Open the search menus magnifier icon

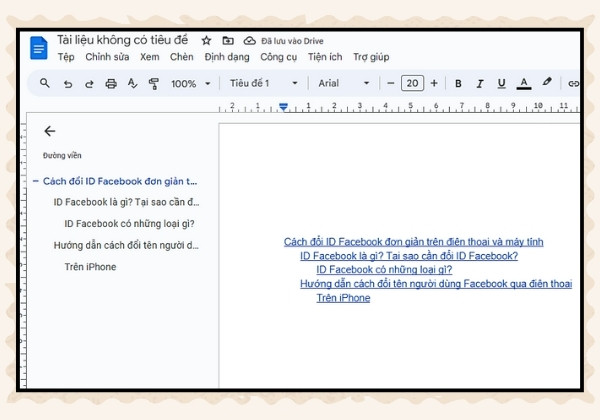tap(45, 83)
